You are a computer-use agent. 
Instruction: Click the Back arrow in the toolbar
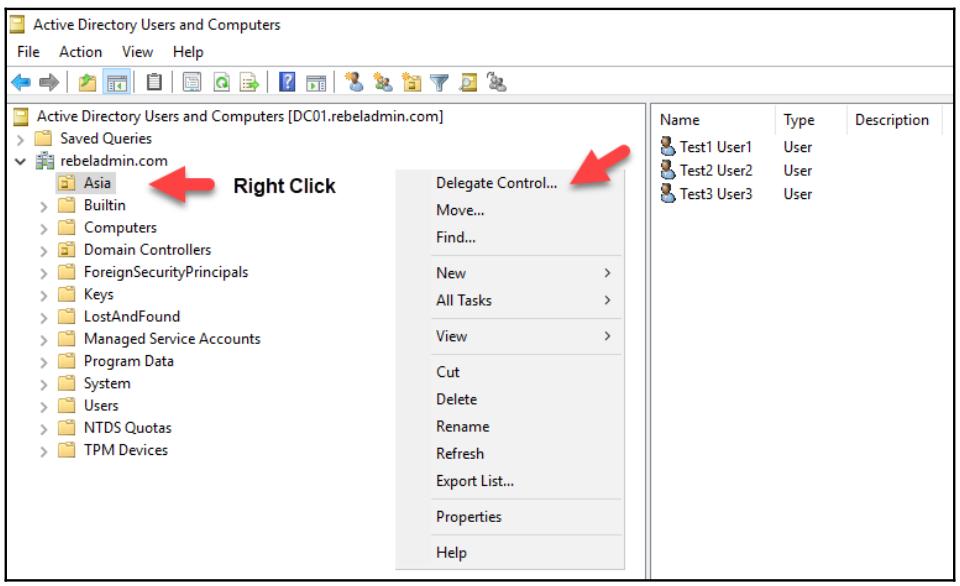[x=19, y=84]
